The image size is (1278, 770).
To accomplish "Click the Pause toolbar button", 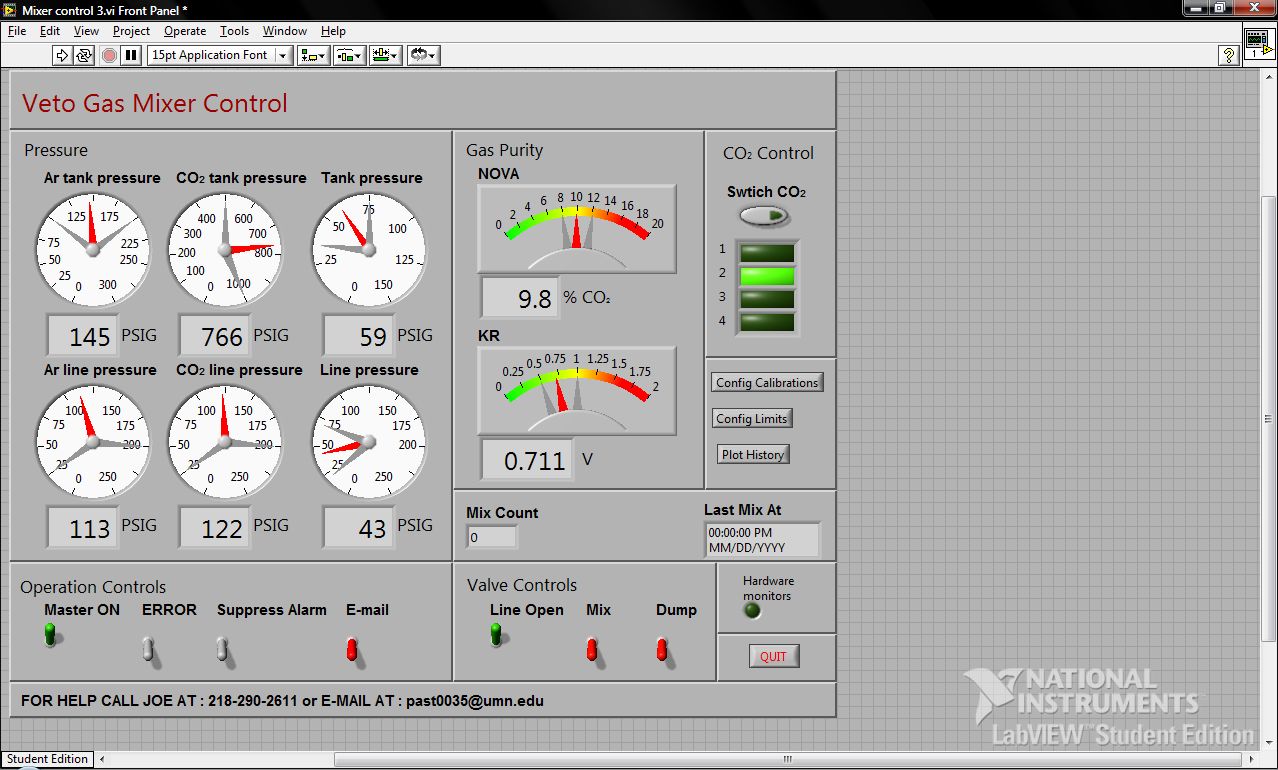I will pos(131,56).
